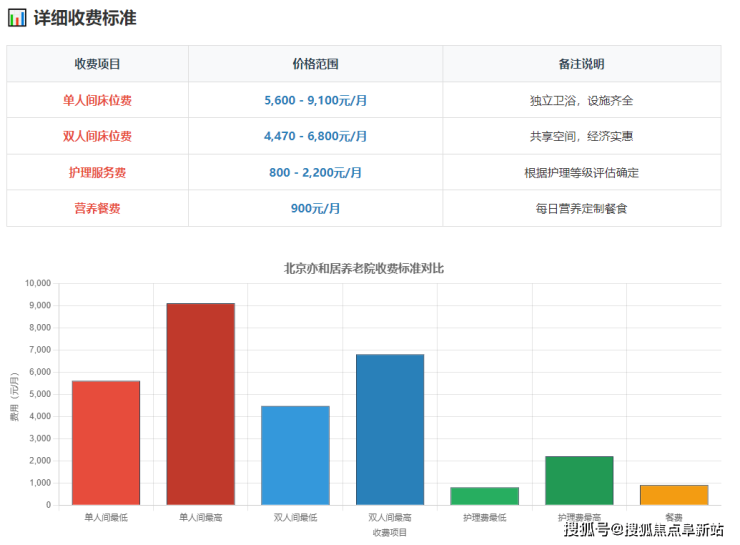Click the 收费项目 x-axis title
Viewport: 740px width, 545px height.
(390, 532)
